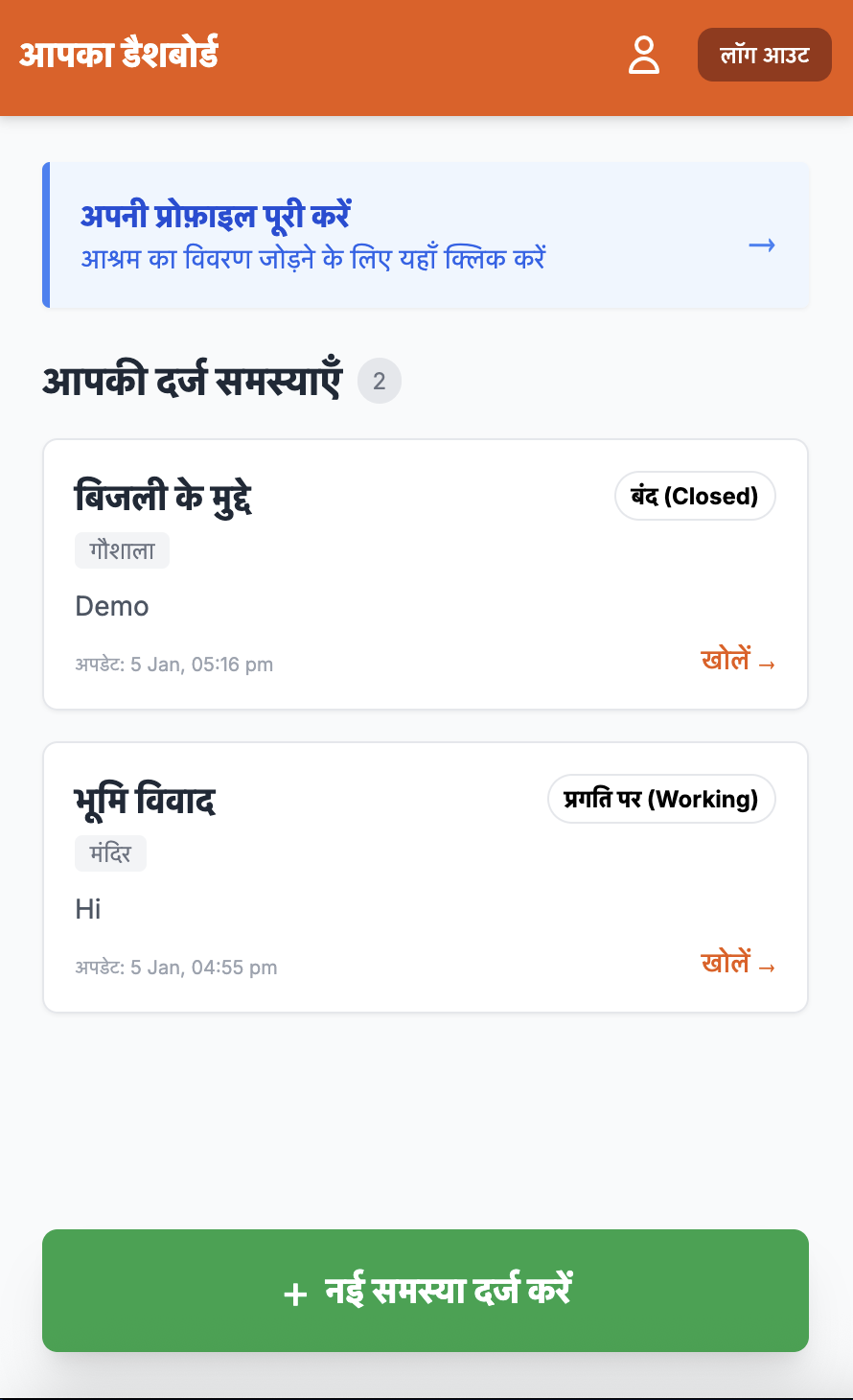Click the गौशाला category tag
853x1400 pixels.
(x=122, y=550)
